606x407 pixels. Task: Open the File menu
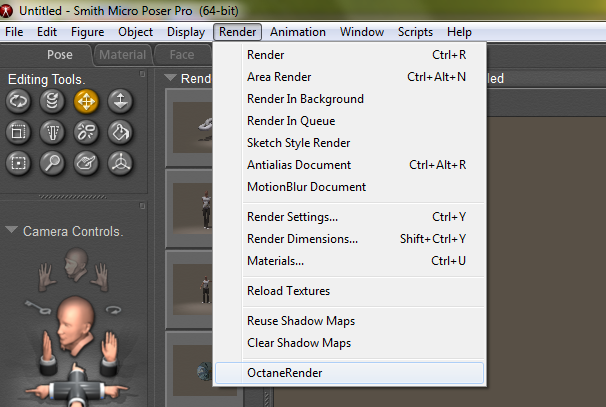(14, 32)
